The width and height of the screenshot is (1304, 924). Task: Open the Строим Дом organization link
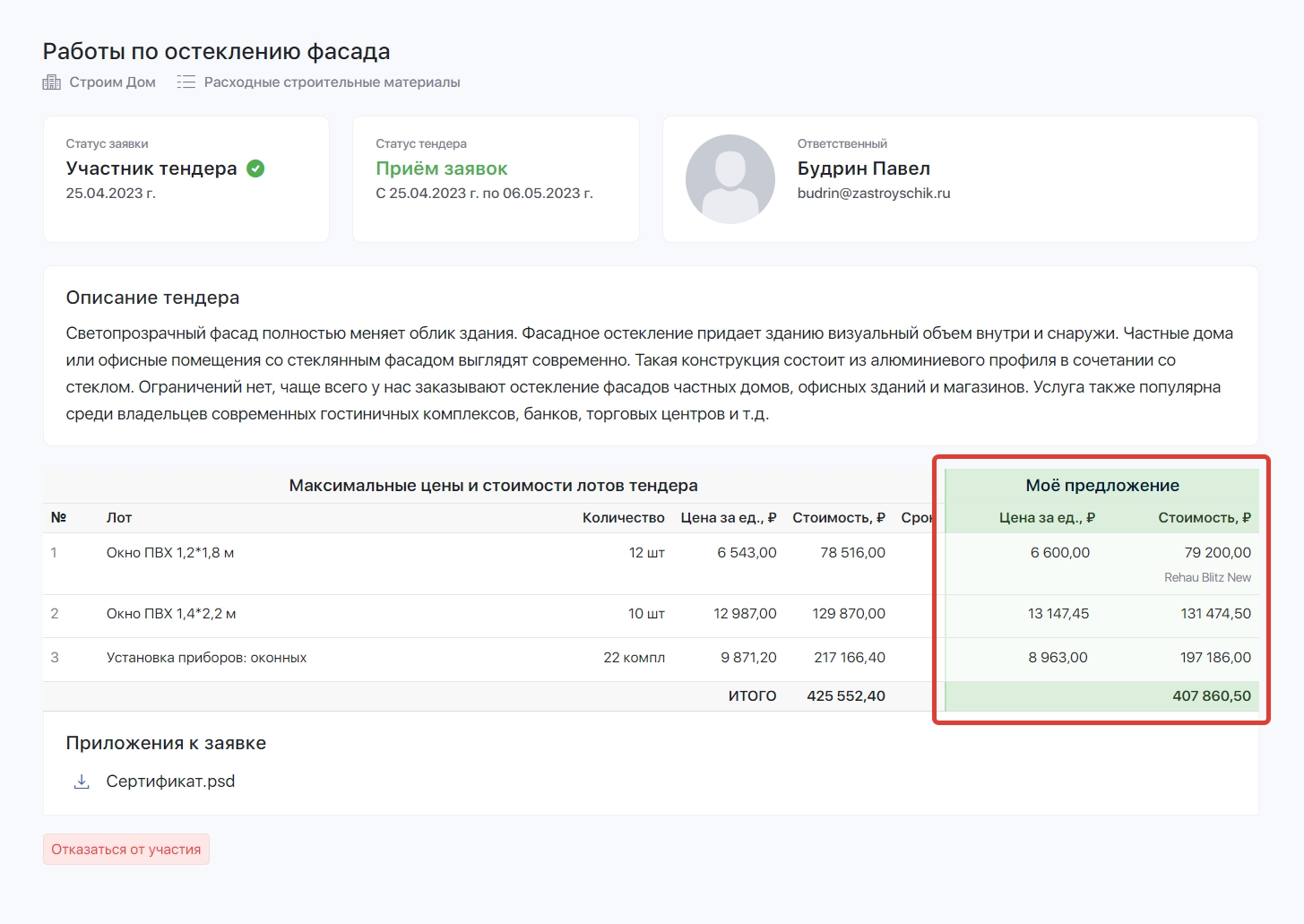tap(112, 82)
